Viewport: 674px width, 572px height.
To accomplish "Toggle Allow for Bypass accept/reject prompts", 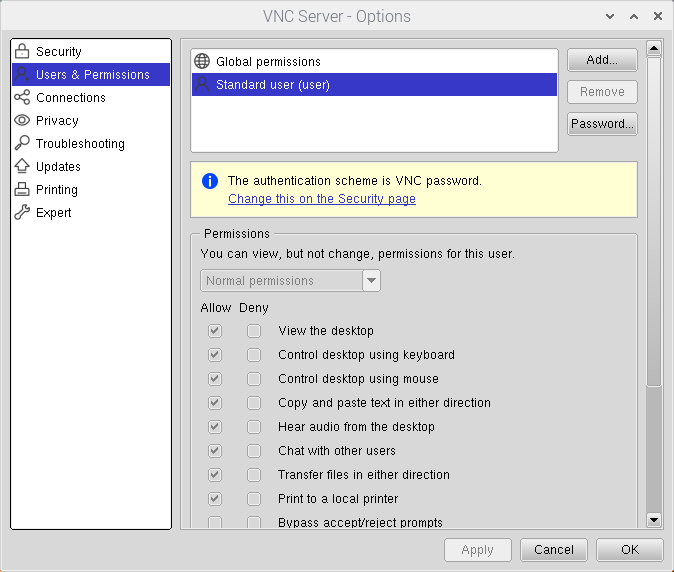I will point(215,522).
